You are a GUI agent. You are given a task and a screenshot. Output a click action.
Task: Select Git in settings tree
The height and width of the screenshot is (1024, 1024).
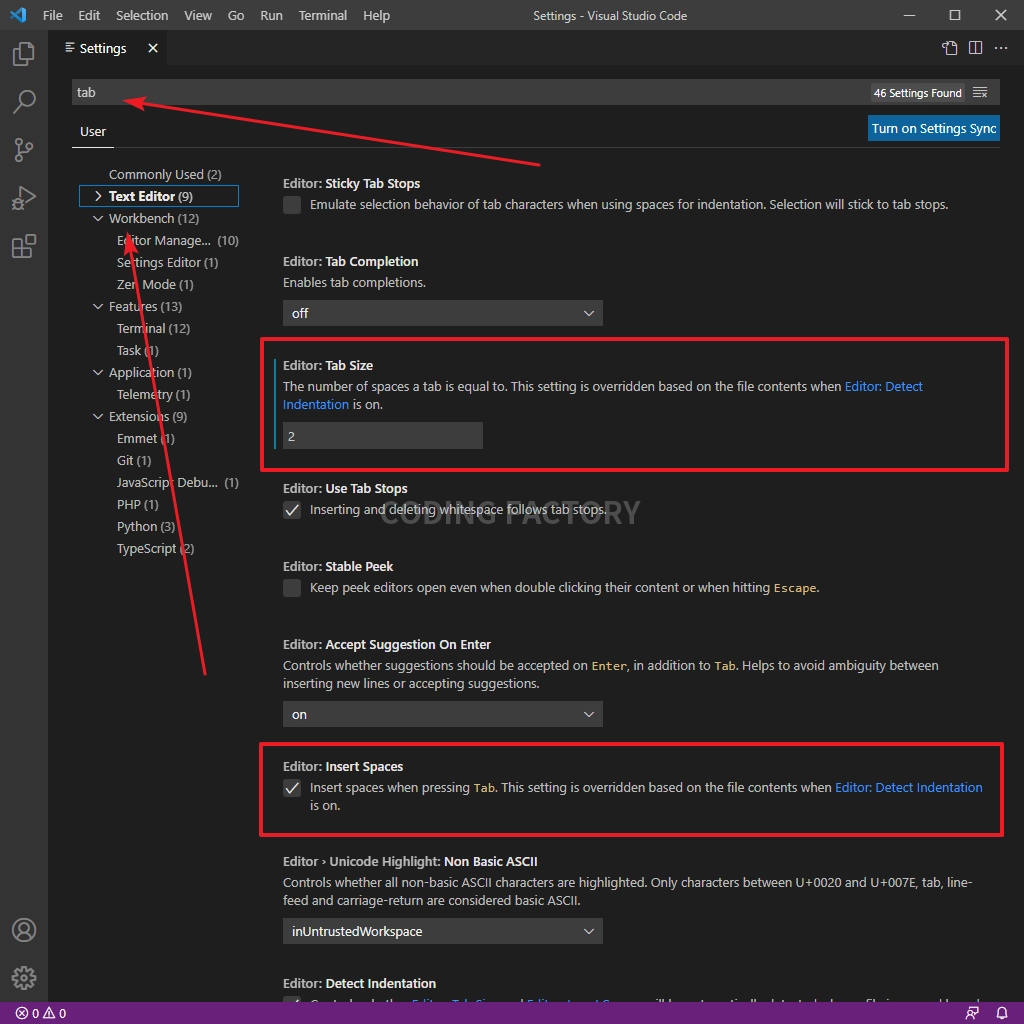click(134, 460)
